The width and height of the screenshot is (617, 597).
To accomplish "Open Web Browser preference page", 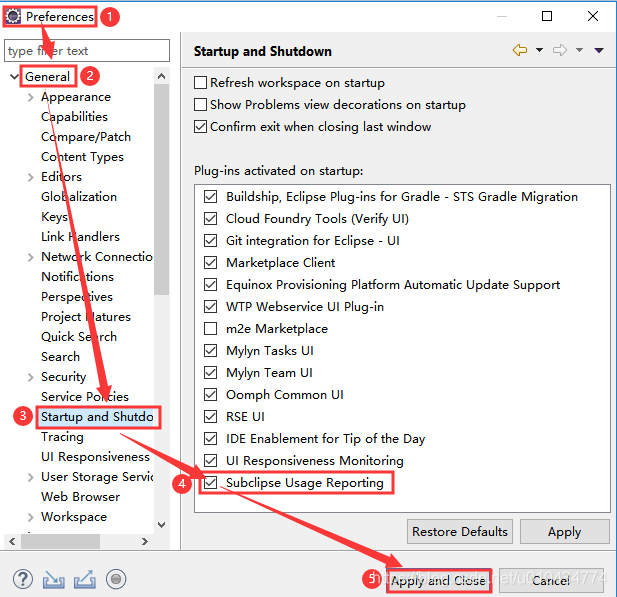I will (x=80, y=497).
